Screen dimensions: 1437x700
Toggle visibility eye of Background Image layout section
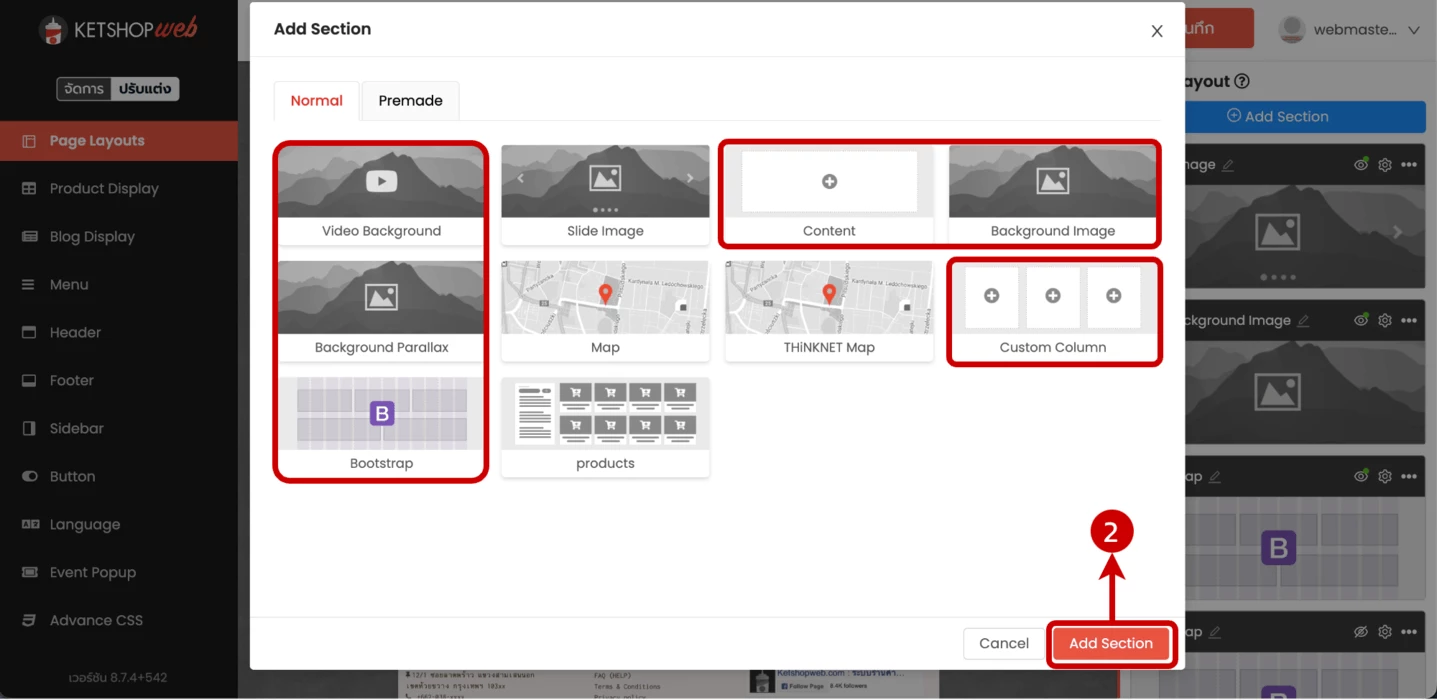tap(1361, 321)
